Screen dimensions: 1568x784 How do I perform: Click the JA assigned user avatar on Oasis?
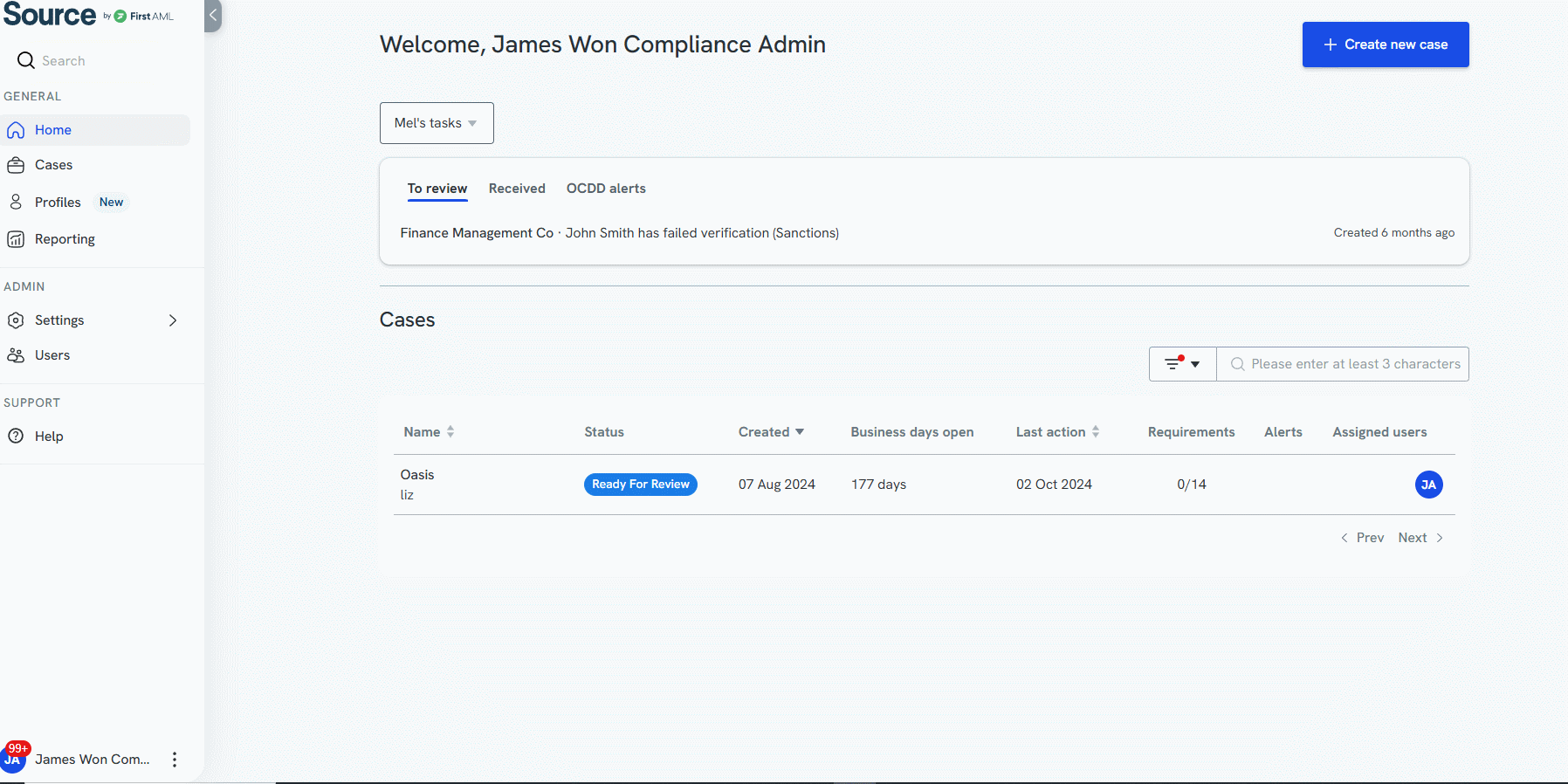coord(1428,485)
